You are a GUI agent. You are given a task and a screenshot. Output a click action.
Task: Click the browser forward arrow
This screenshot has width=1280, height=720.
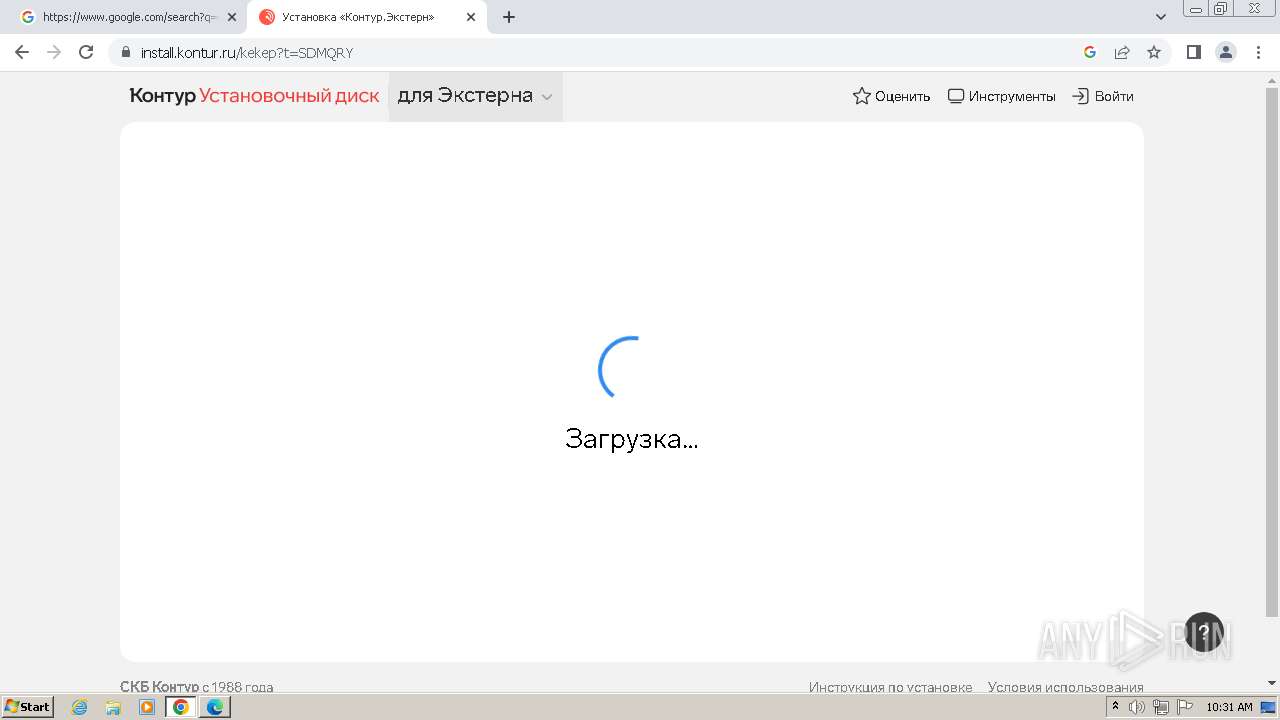point(54,52)
